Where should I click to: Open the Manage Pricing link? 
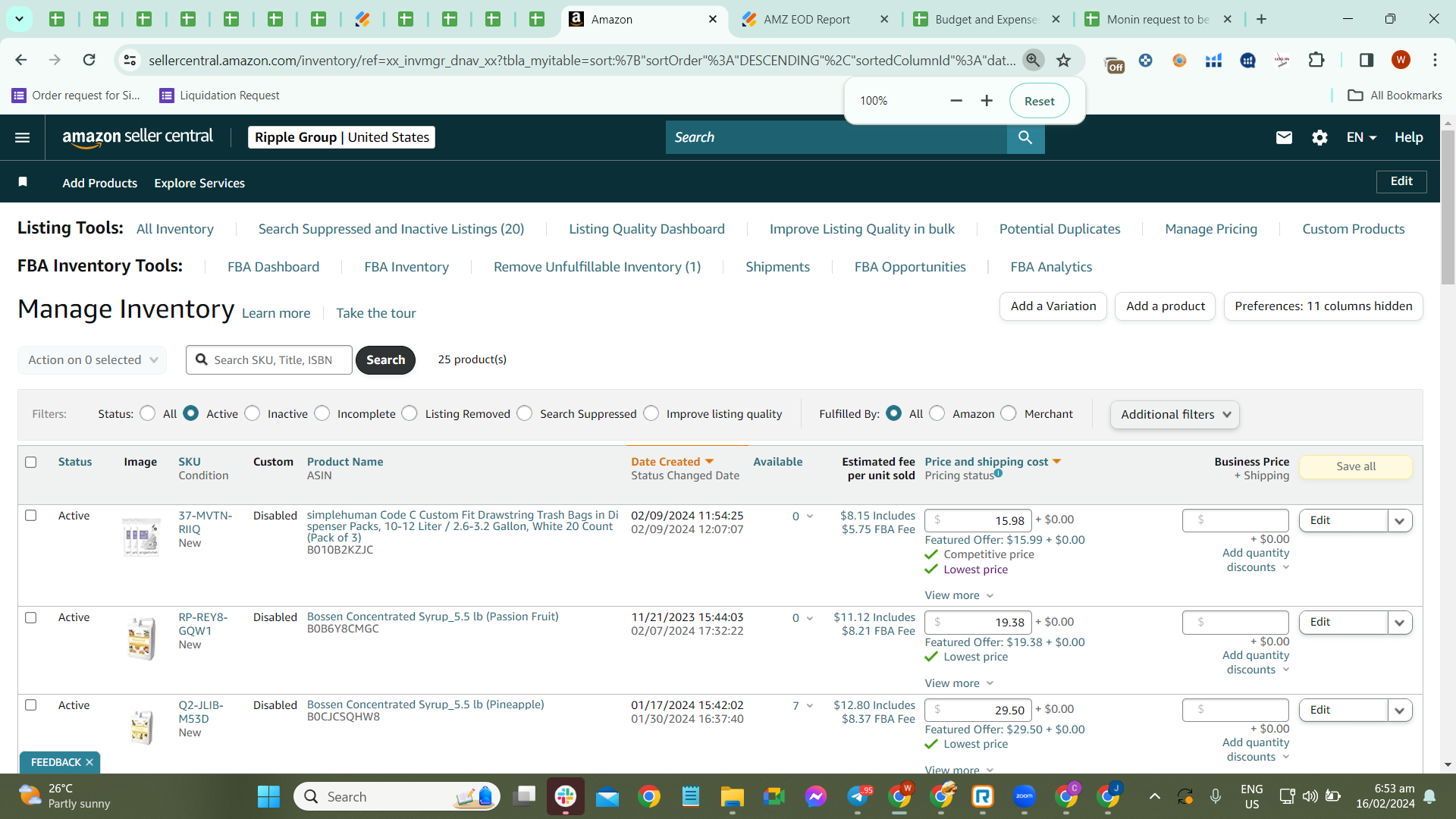click(1211, 229)
